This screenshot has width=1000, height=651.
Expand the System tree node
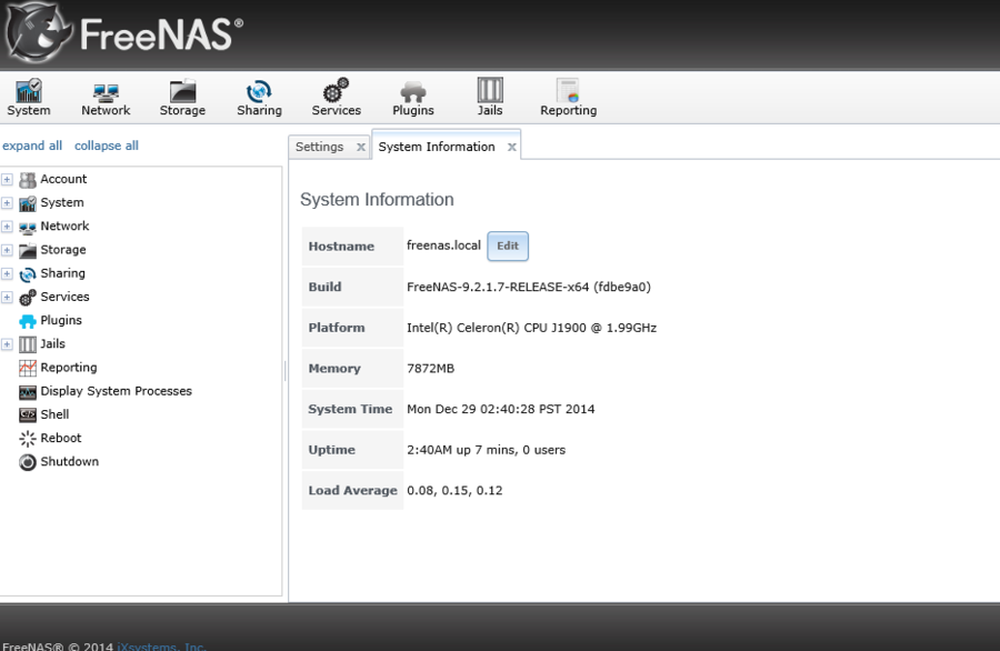(7, 203)
